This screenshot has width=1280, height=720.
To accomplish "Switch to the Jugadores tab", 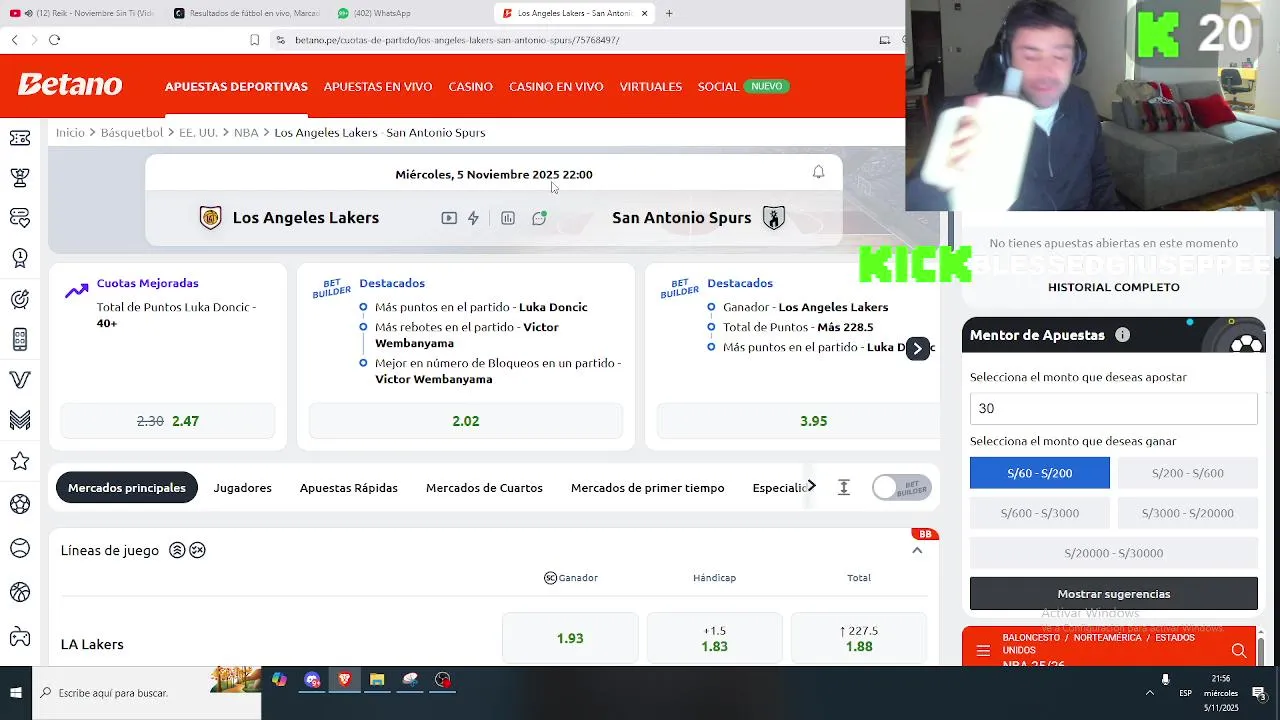I will click(242, 488).
